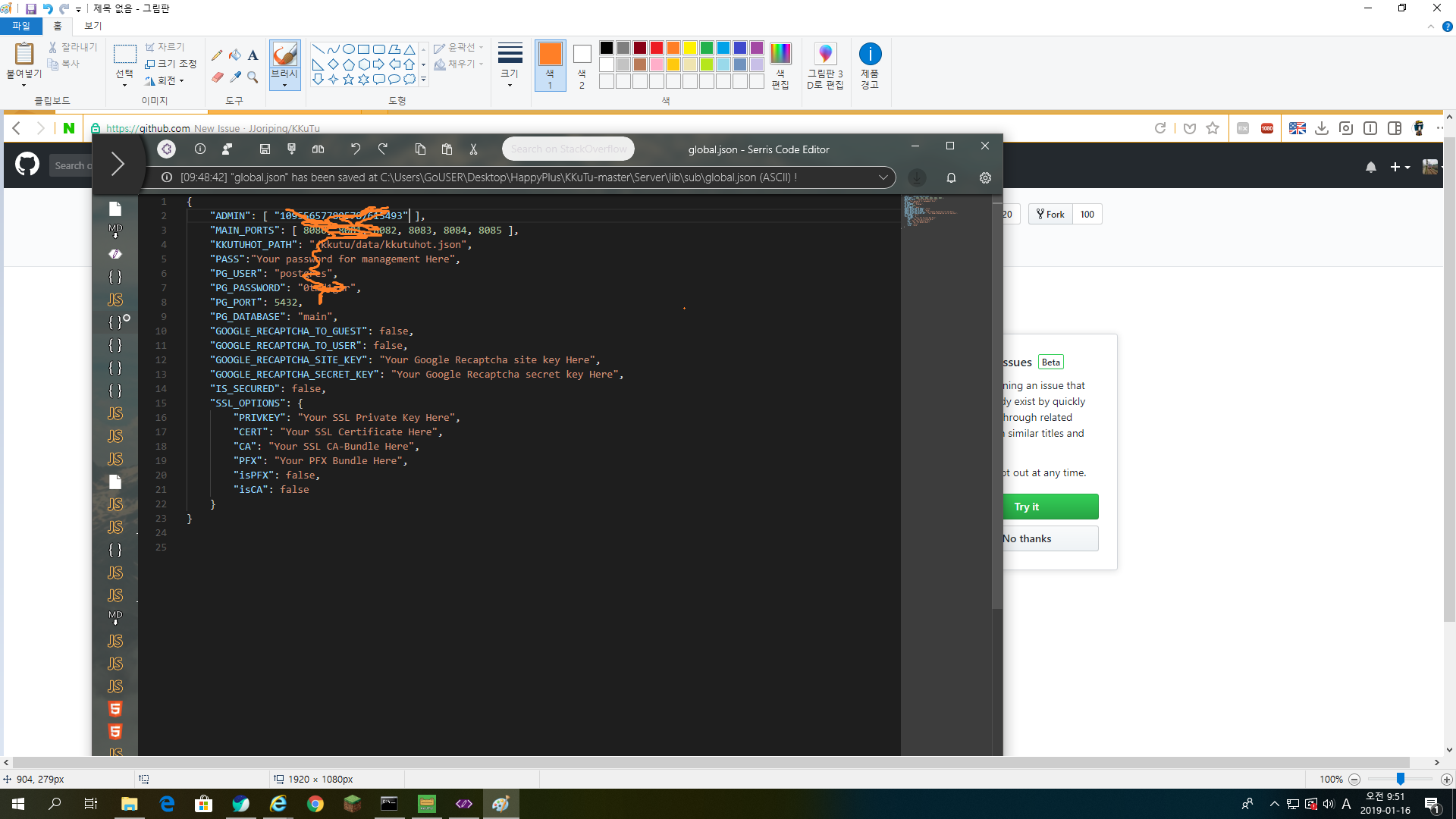Pick the red color swatch in palette
The width and height of the screenshot is (1456, 819).
[x=657, y=48]
